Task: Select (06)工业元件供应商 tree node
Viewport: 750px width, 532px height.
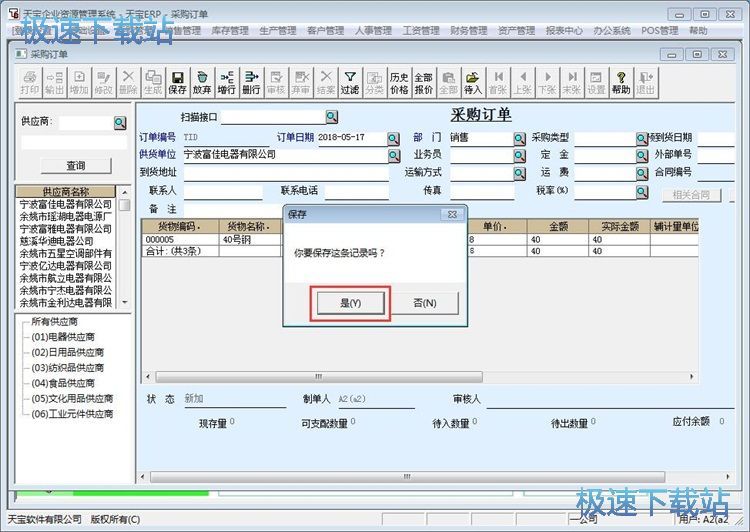Action: [x=72, y=414]
